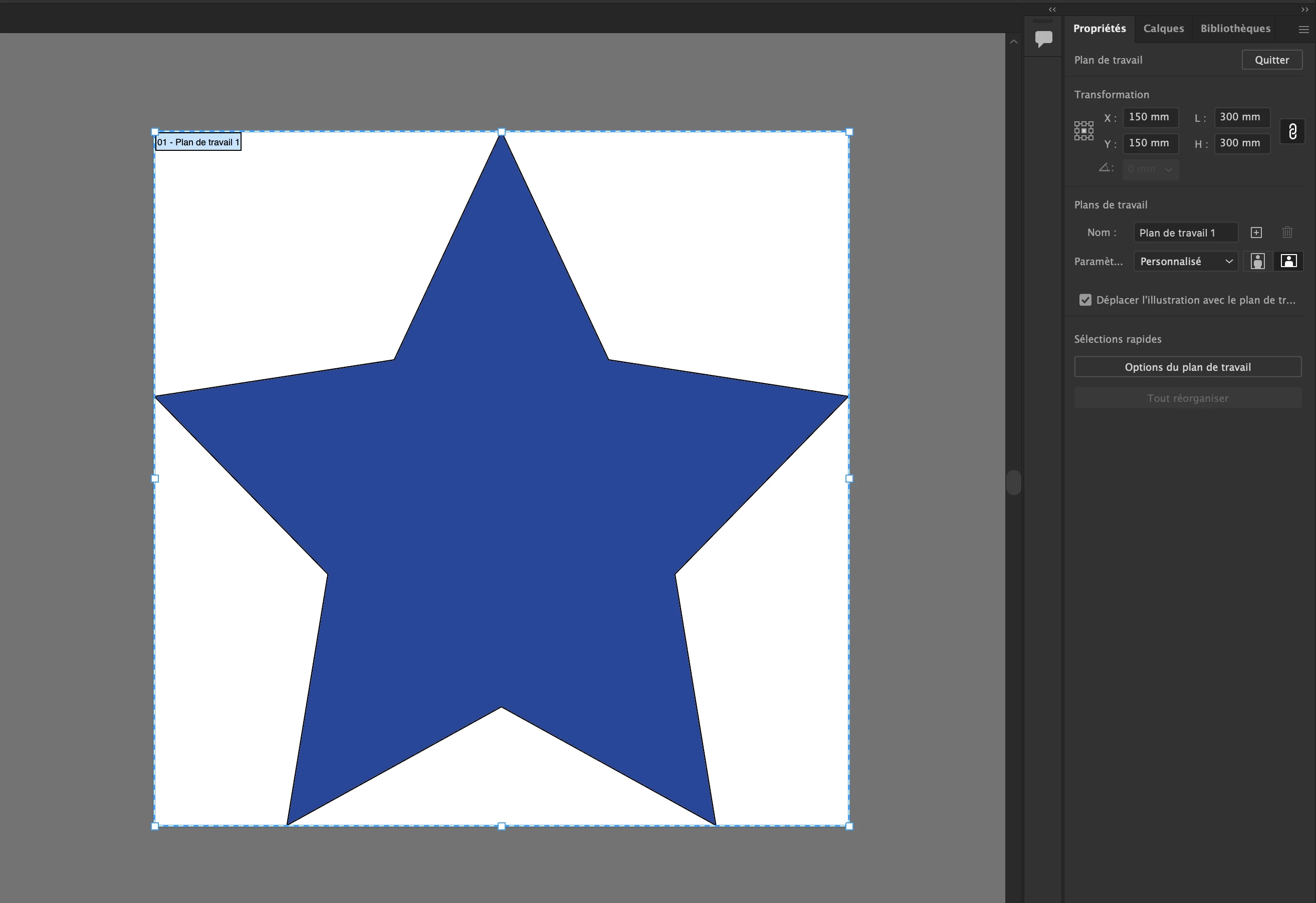
Task: Open the Personnalisé preset dropdown
Action: tap(1185, 262)
